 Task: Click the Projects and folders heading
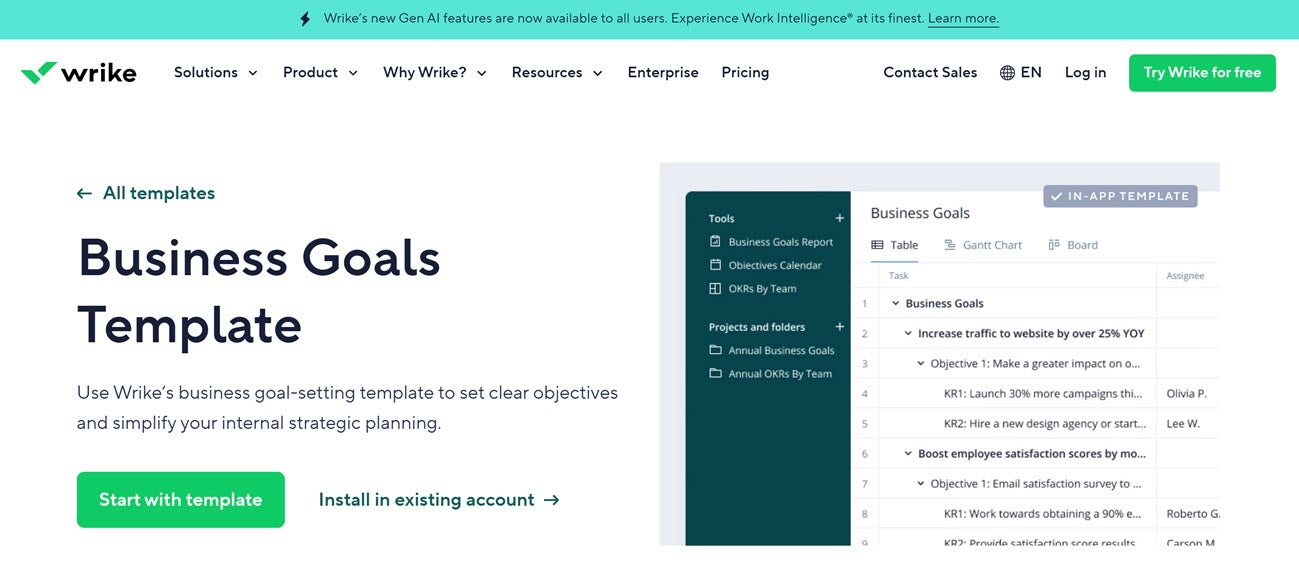(x=757, y=327)
